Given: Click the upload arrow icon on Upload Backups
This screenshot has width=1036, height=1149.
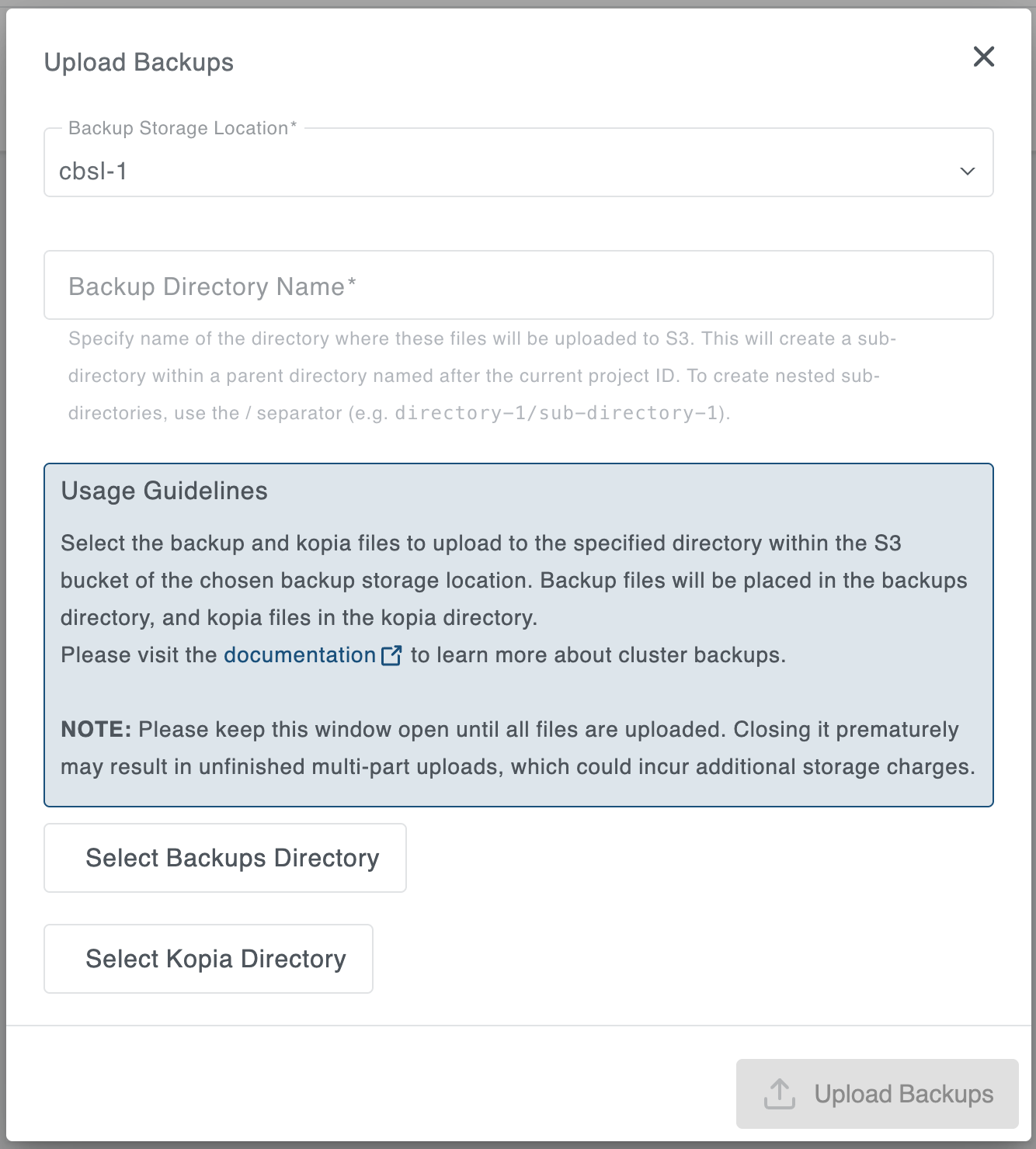Looking at the screenshot, I should click(780, 1093).
